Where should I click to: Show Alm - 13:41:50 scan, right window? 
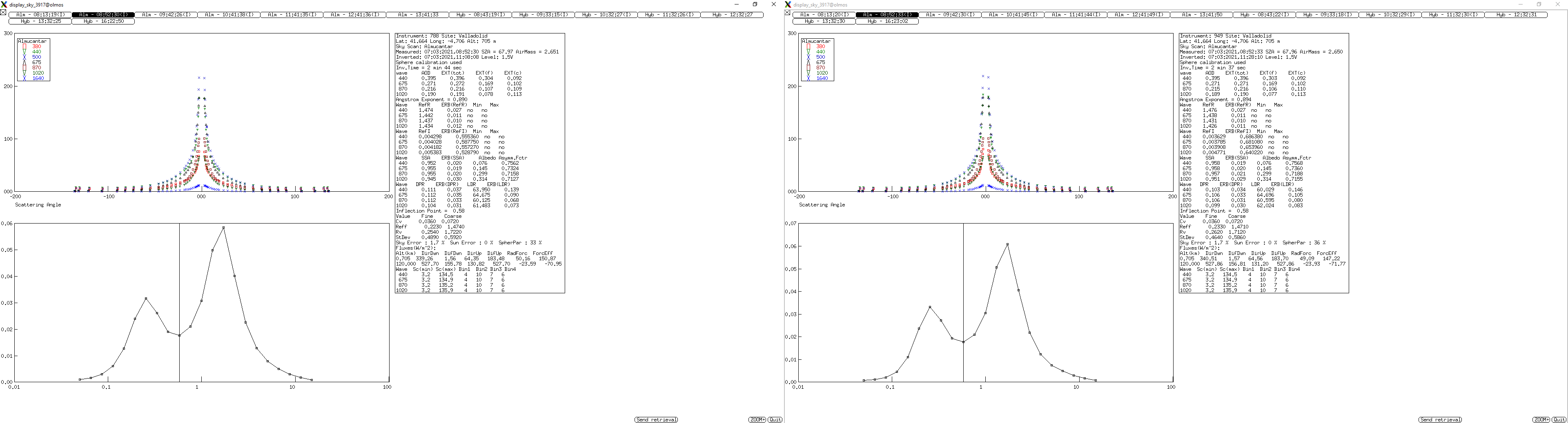click(x=1202, y=15)
